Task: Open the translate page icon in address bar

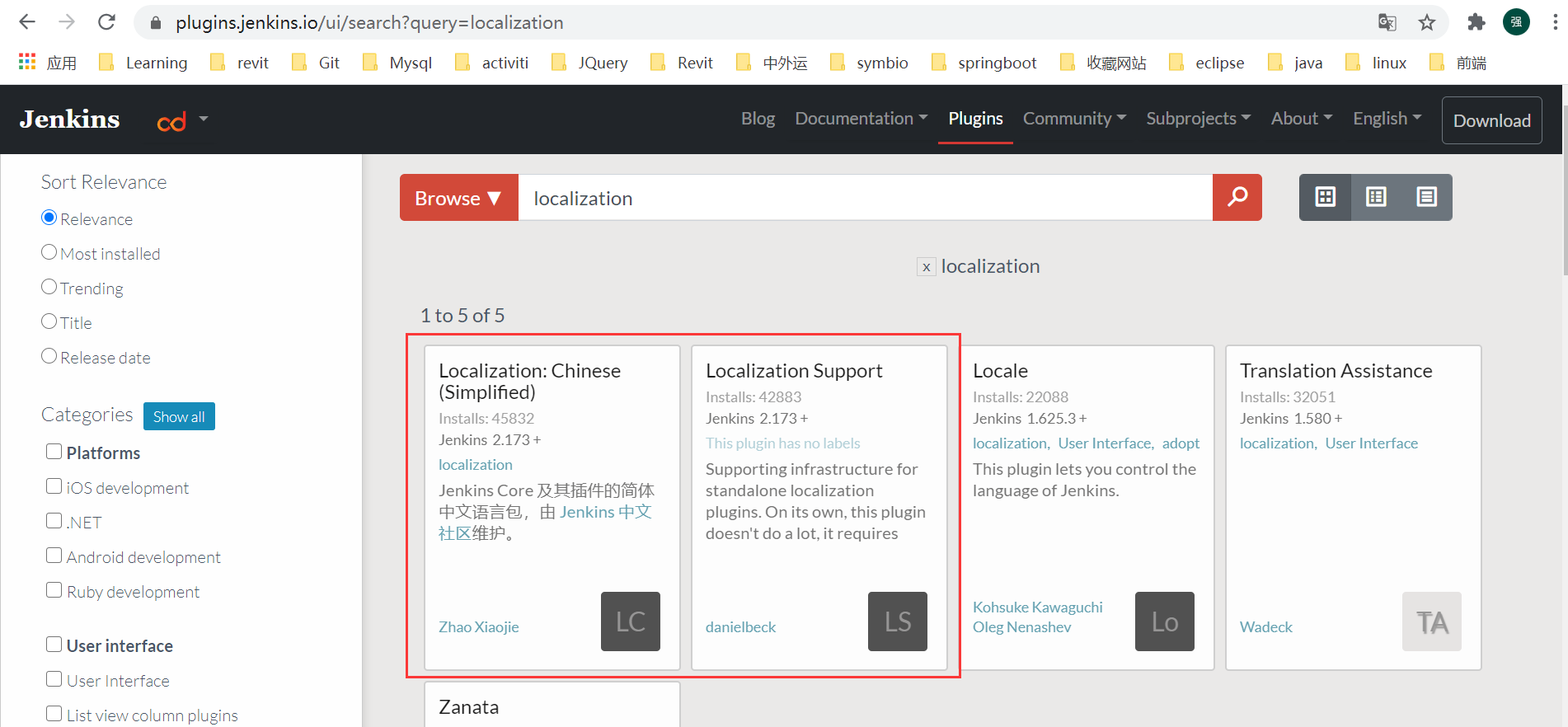Action: pos(1387,22)
